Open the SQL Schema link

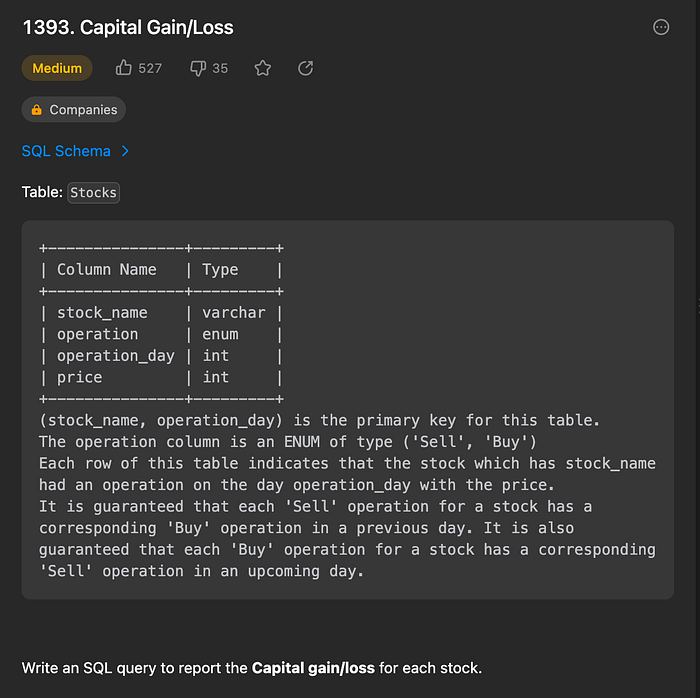[x=66, y=151]
